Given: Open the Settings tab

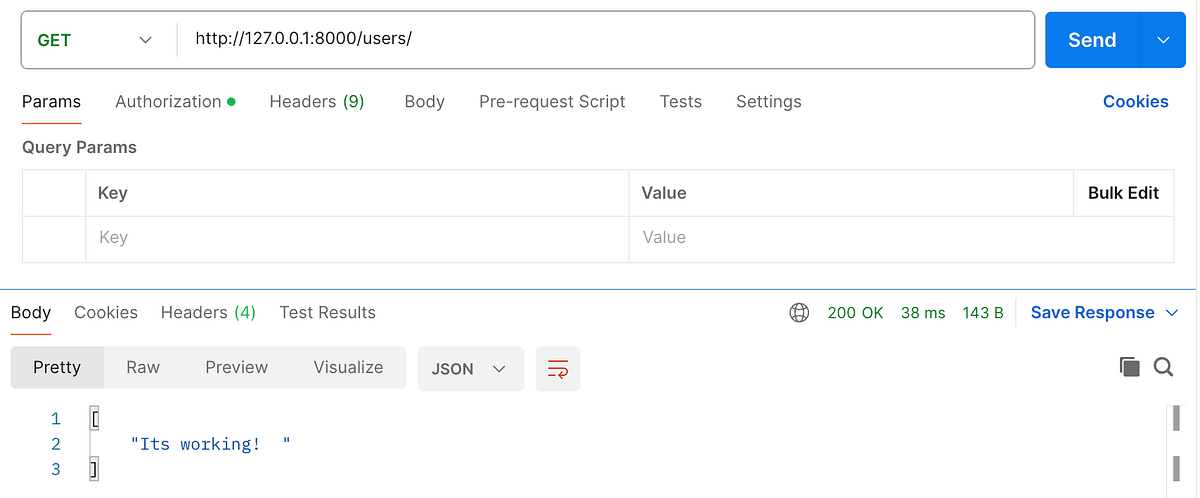Looking at the screenshot, I should pos(769,101).
